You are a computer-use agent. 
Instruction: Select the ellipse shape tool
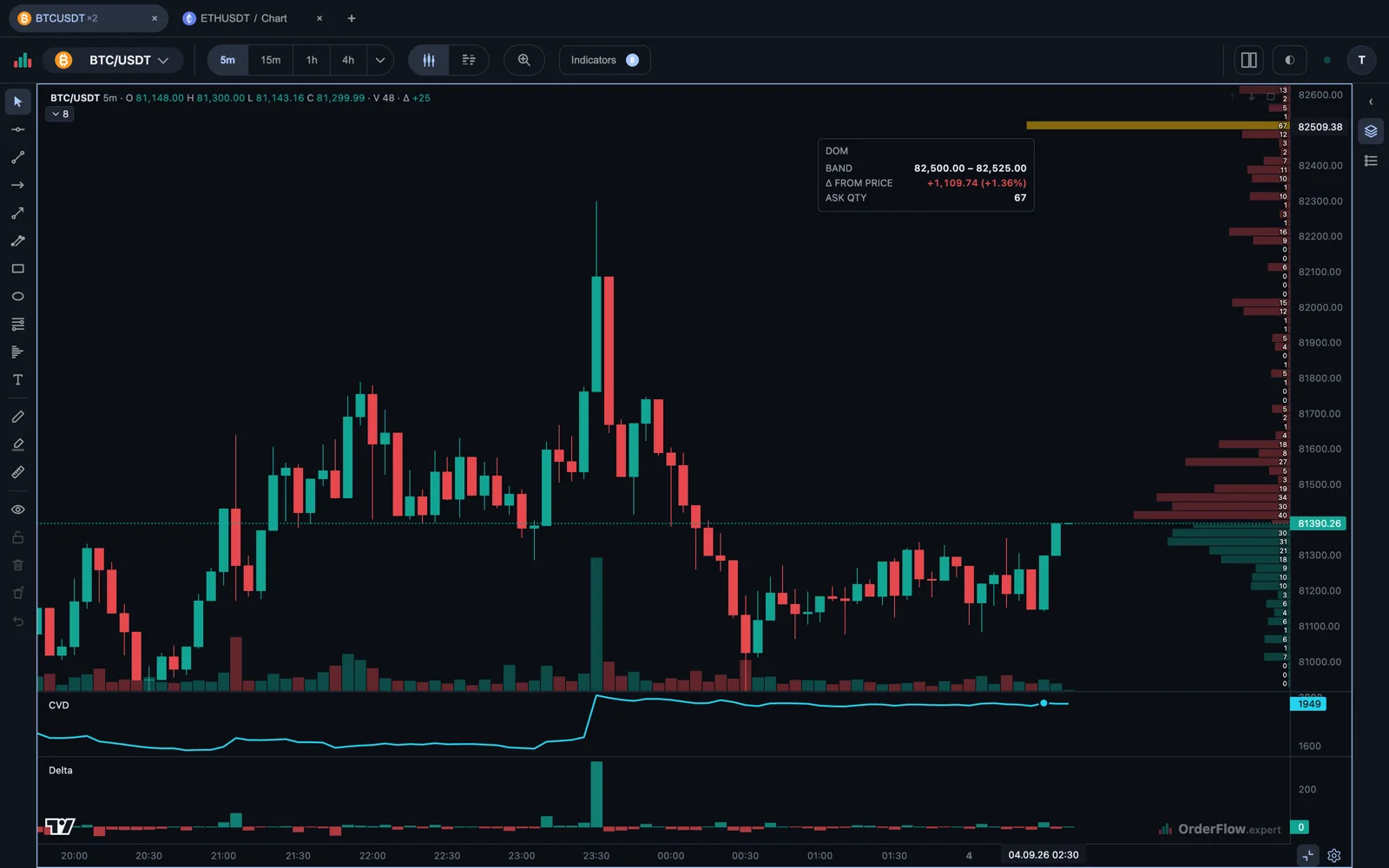pyautogui.click(x=17, y=296)
